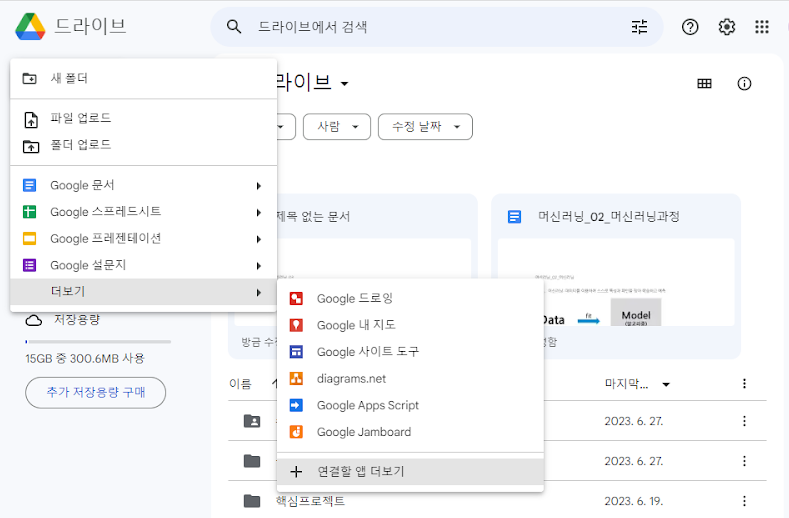Show details info icon
Viewport: 789px width, 518px height.
click(x=744, y=84)
